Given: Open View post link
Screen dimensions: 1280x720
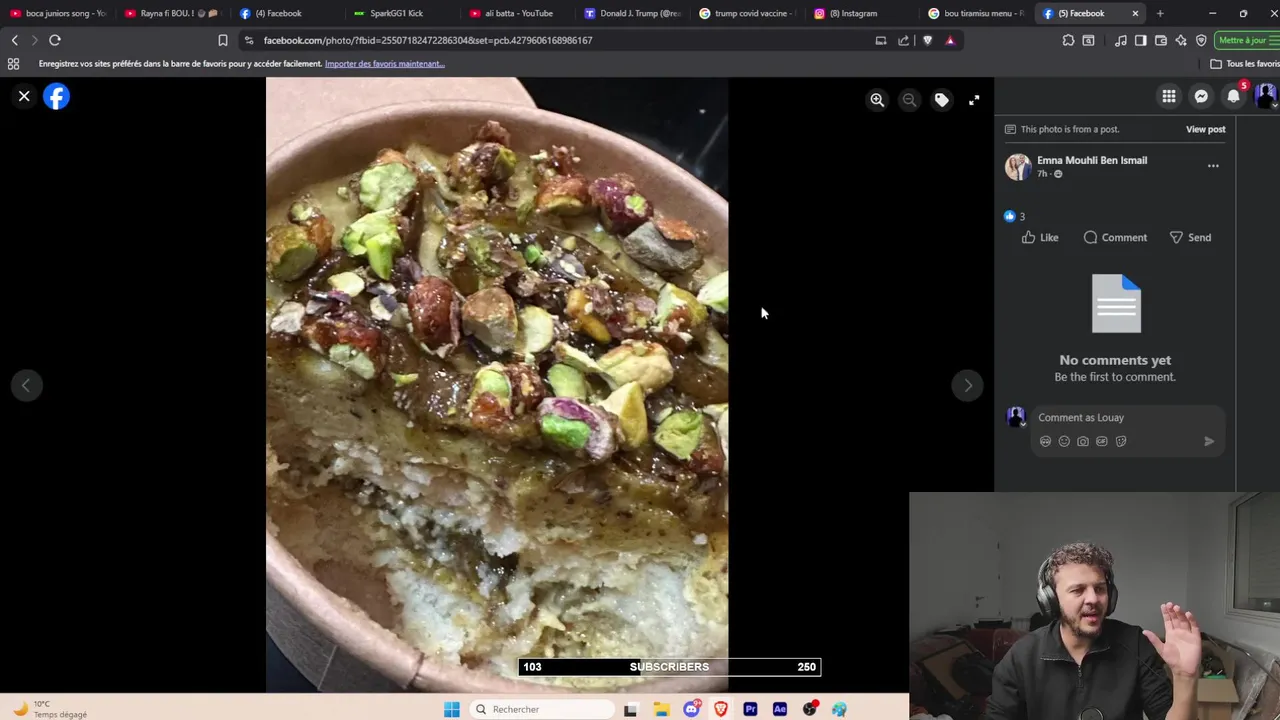Looking at the screenshot, I should click(1205, 129).
